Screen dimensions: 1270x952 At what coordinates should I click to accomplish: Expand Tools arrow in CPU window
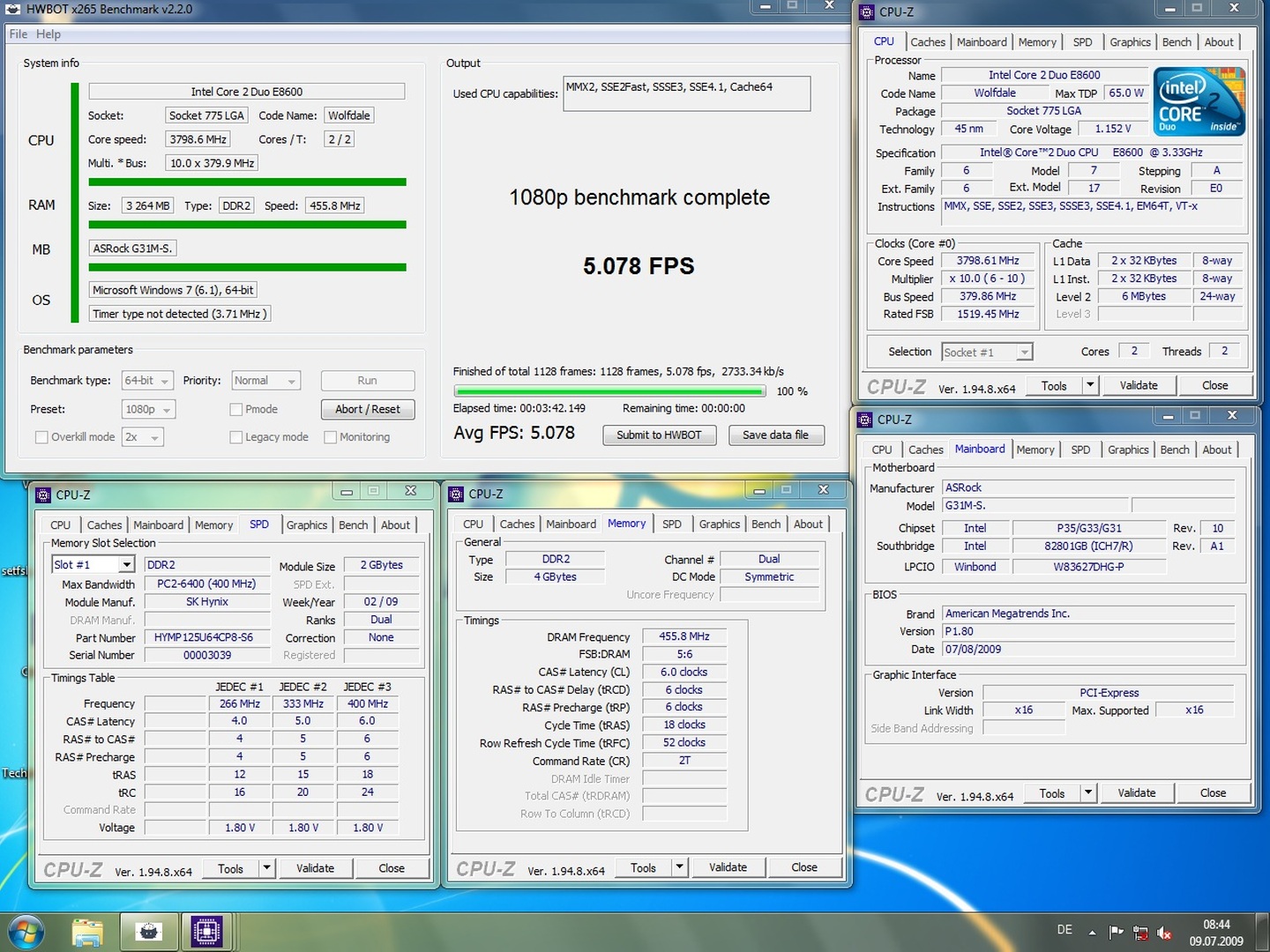[1090, 385]
